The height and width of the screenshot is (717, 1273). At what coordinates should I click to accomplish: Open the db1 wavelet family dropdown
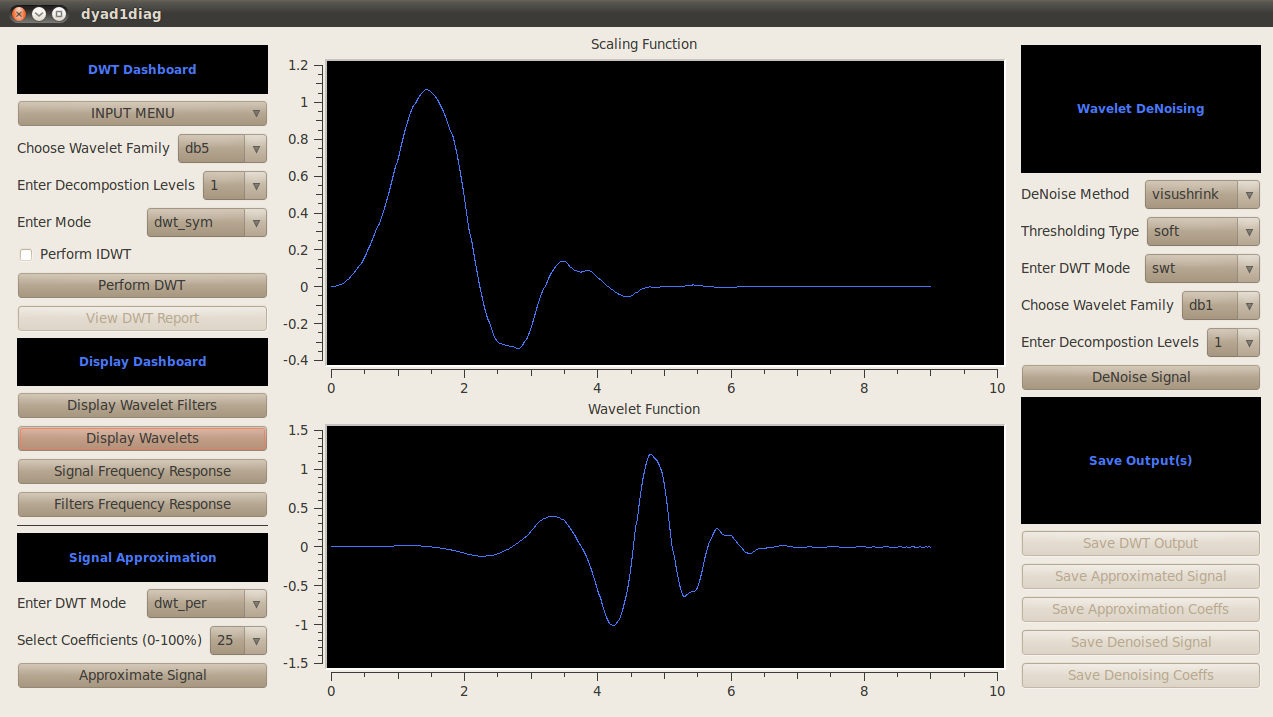point(1221,305)
